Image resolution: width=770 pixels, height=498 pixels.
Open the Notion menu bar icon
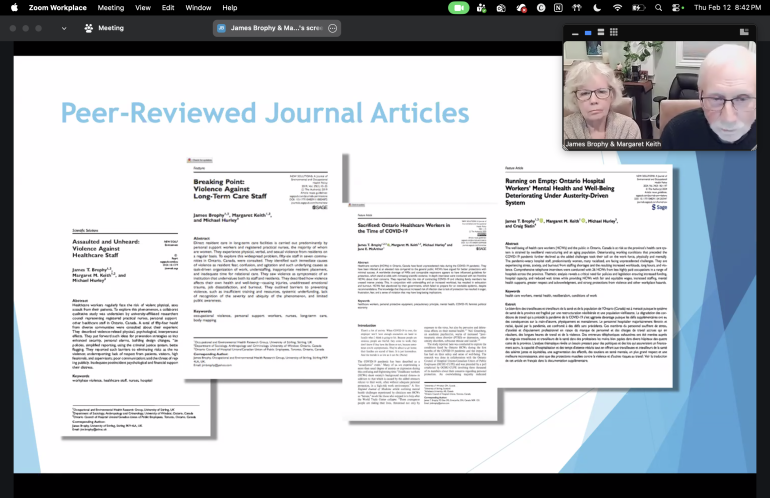tap(558, 7)
